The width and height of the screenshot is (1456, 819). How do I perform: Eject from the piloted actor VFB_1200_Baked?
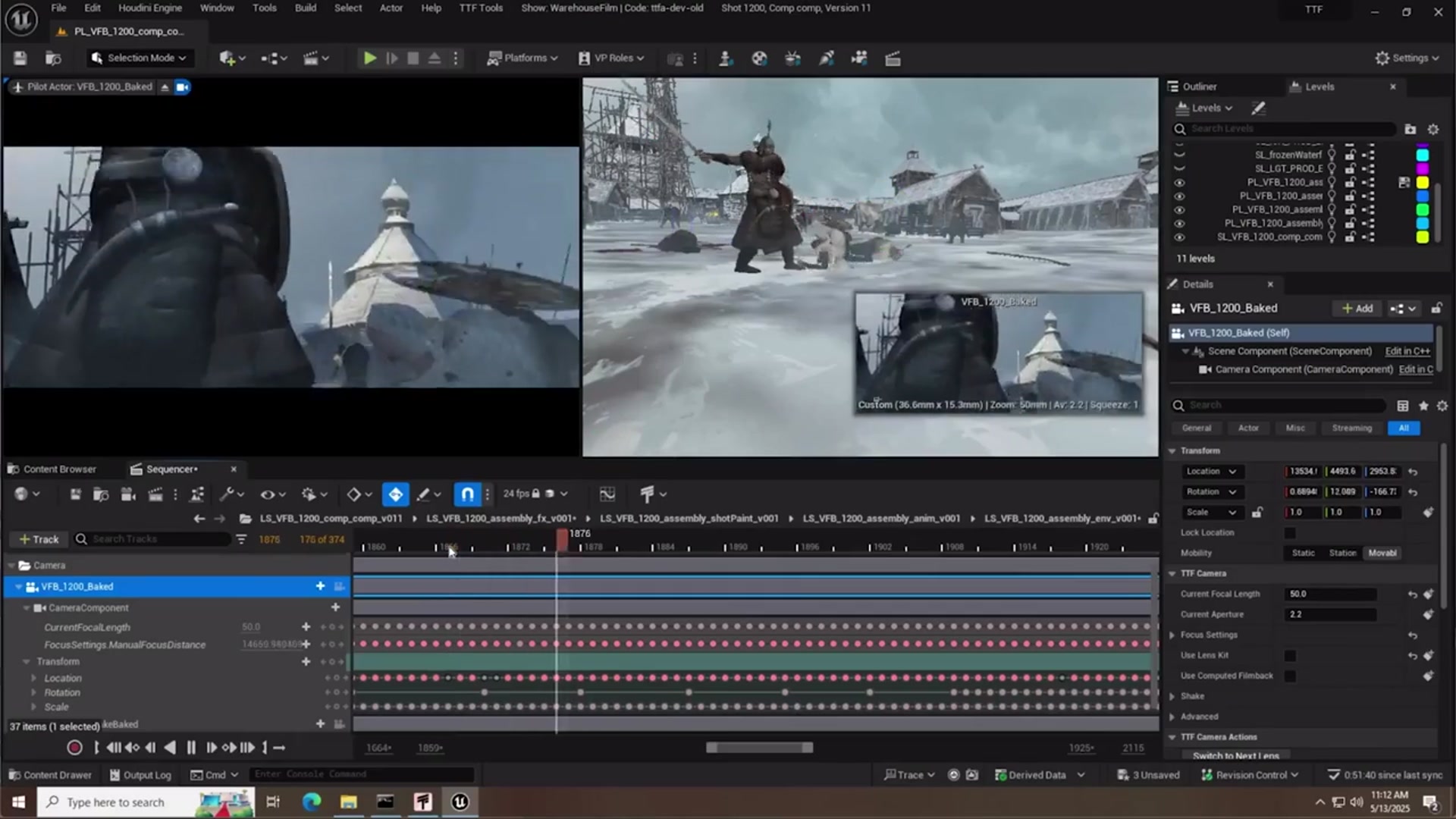point(165,87)
